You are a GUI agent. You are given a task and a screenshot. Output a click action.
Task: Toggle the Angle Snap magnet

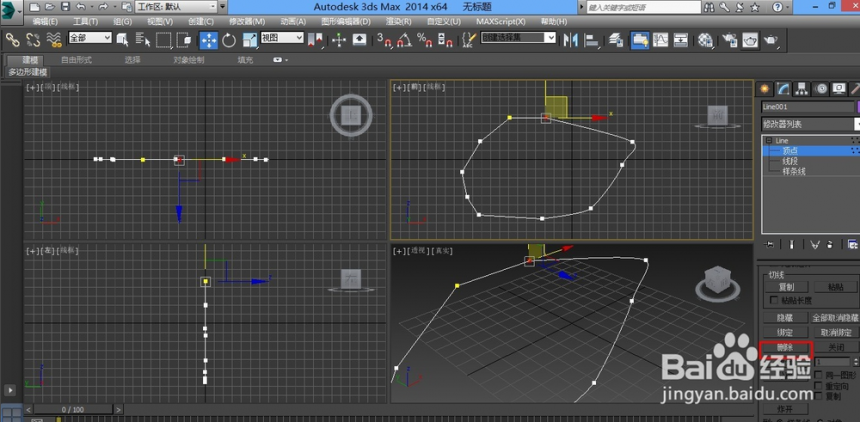point(405,40)
